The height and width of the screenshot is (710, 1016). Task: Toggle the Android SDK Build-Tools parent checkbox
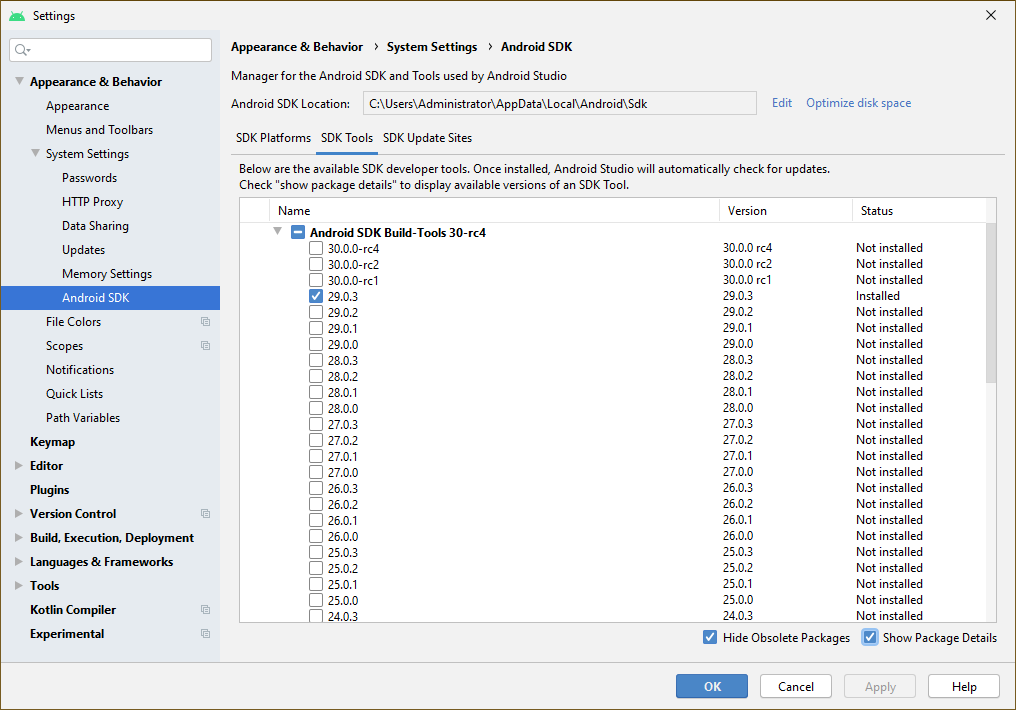pos(297,232)
